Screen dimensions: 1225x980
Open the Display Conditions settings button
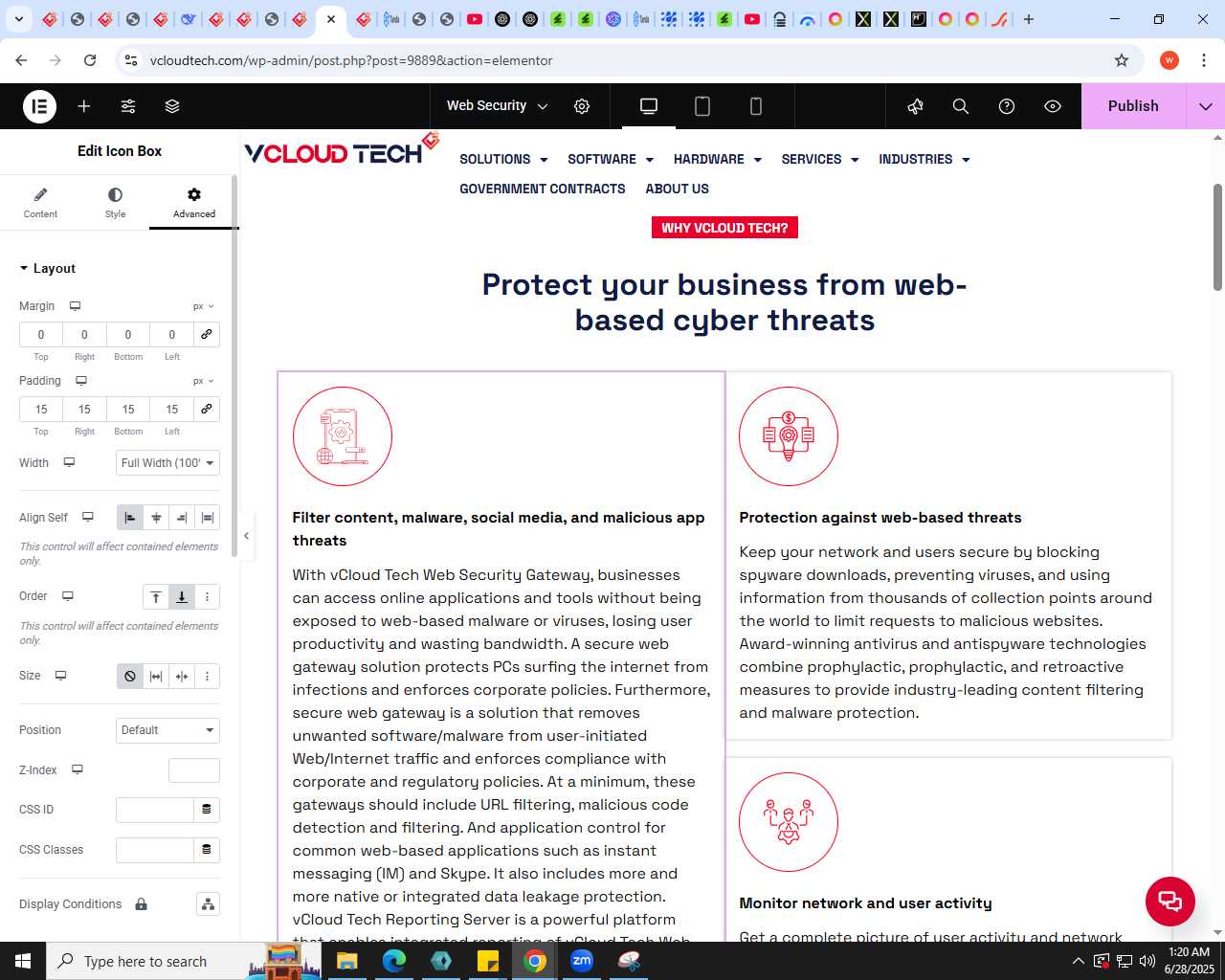(x=208, y=904)
